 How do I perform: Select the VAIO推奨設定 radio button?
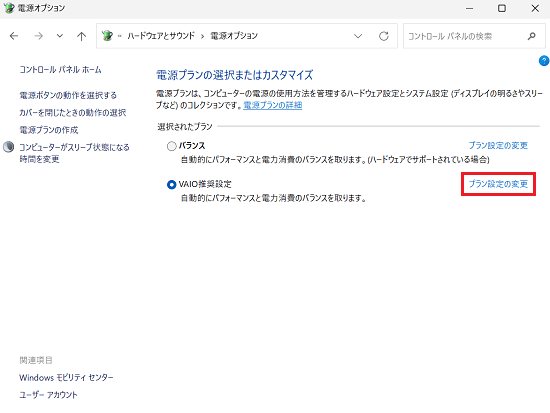point(172,185)
